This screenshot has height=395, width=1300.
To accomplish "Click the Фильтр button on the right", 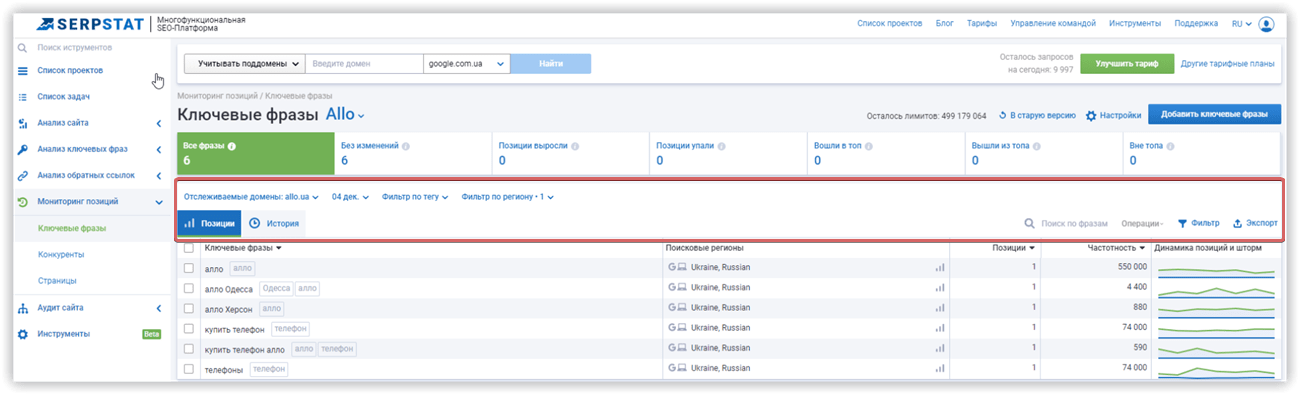I will pyautogui.click(x=1198, y=224).
